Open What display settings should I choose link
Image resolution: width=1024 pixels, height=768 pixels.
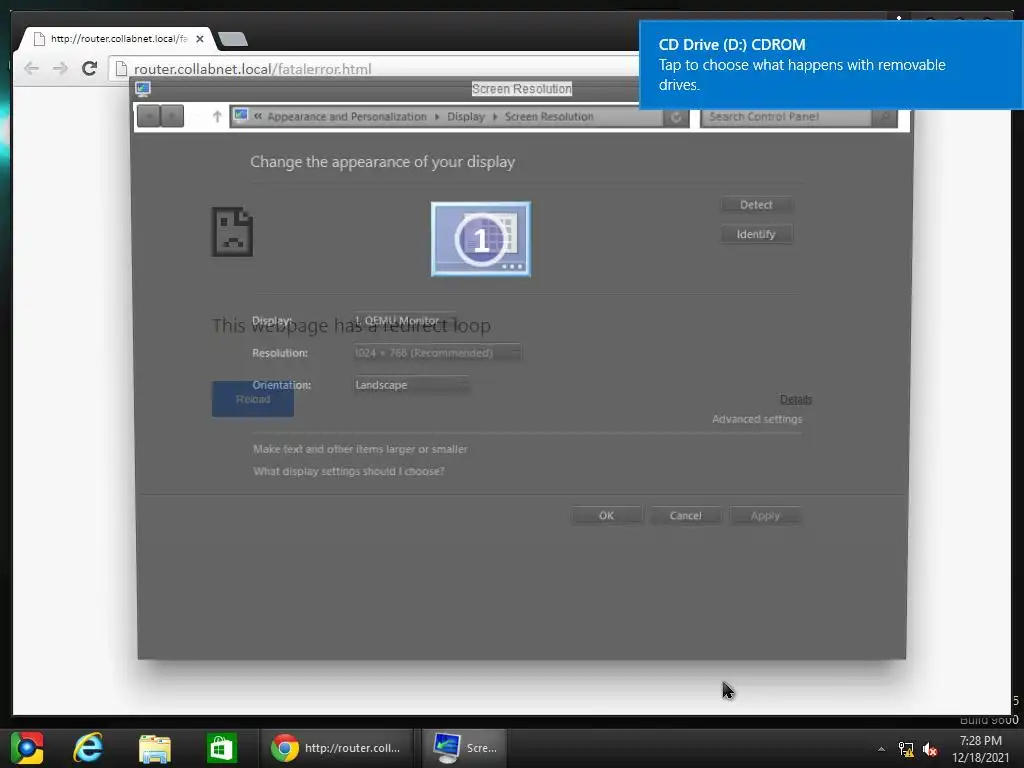(x=349, y=472)
